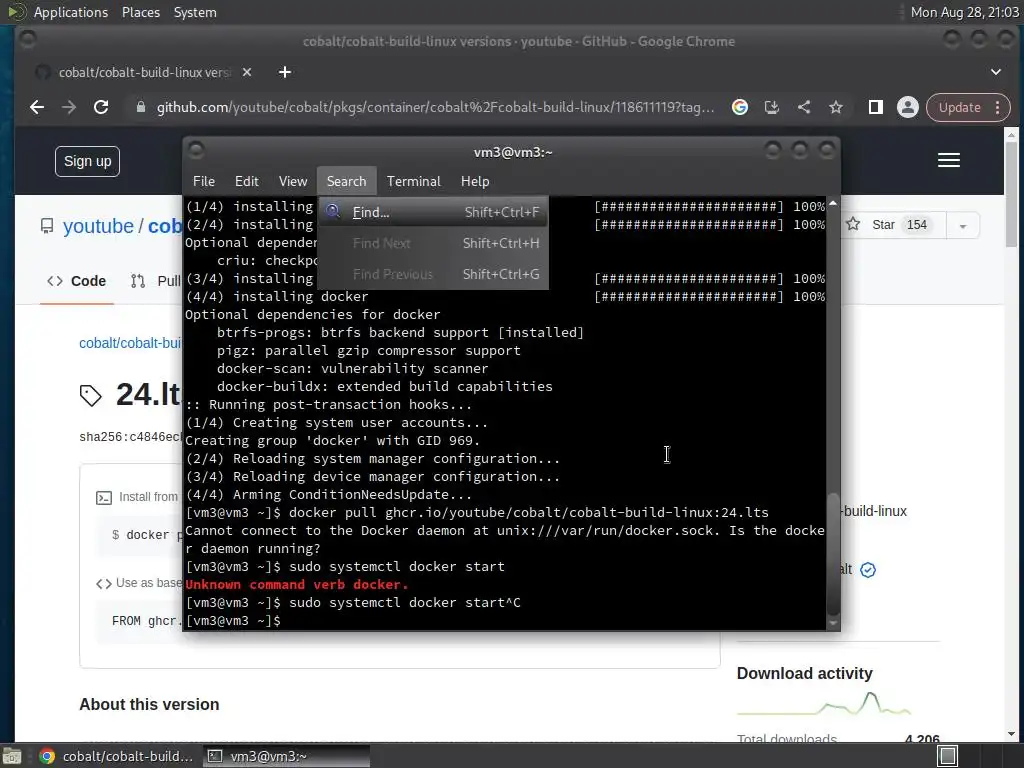Open the terminal File menu
The width and height of the screenshot is (1024, 768).
coord(204,181)
